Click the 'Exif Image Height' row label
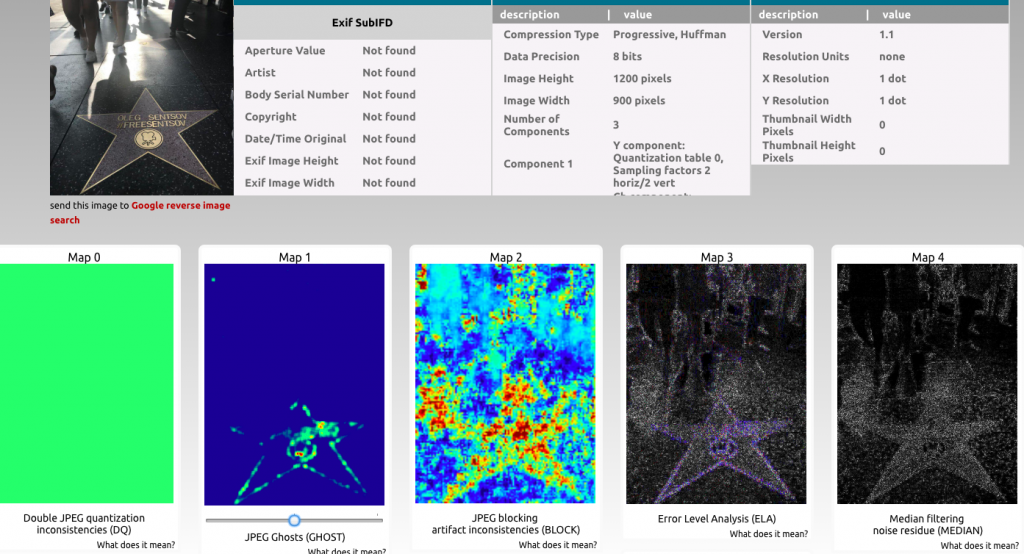 [x=291, y=161]
